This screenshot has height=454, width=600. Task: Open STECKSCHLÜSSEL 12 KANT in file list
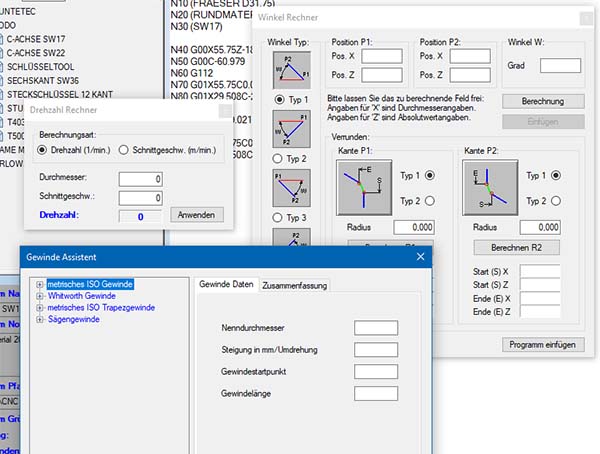click(60, 94)
